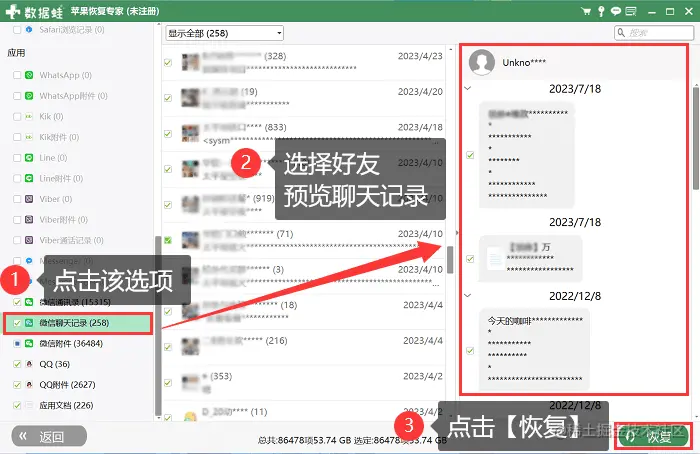Click the 应用文档 (226) document icon
Screen dimensions: 700x454
tap(29, 405)
